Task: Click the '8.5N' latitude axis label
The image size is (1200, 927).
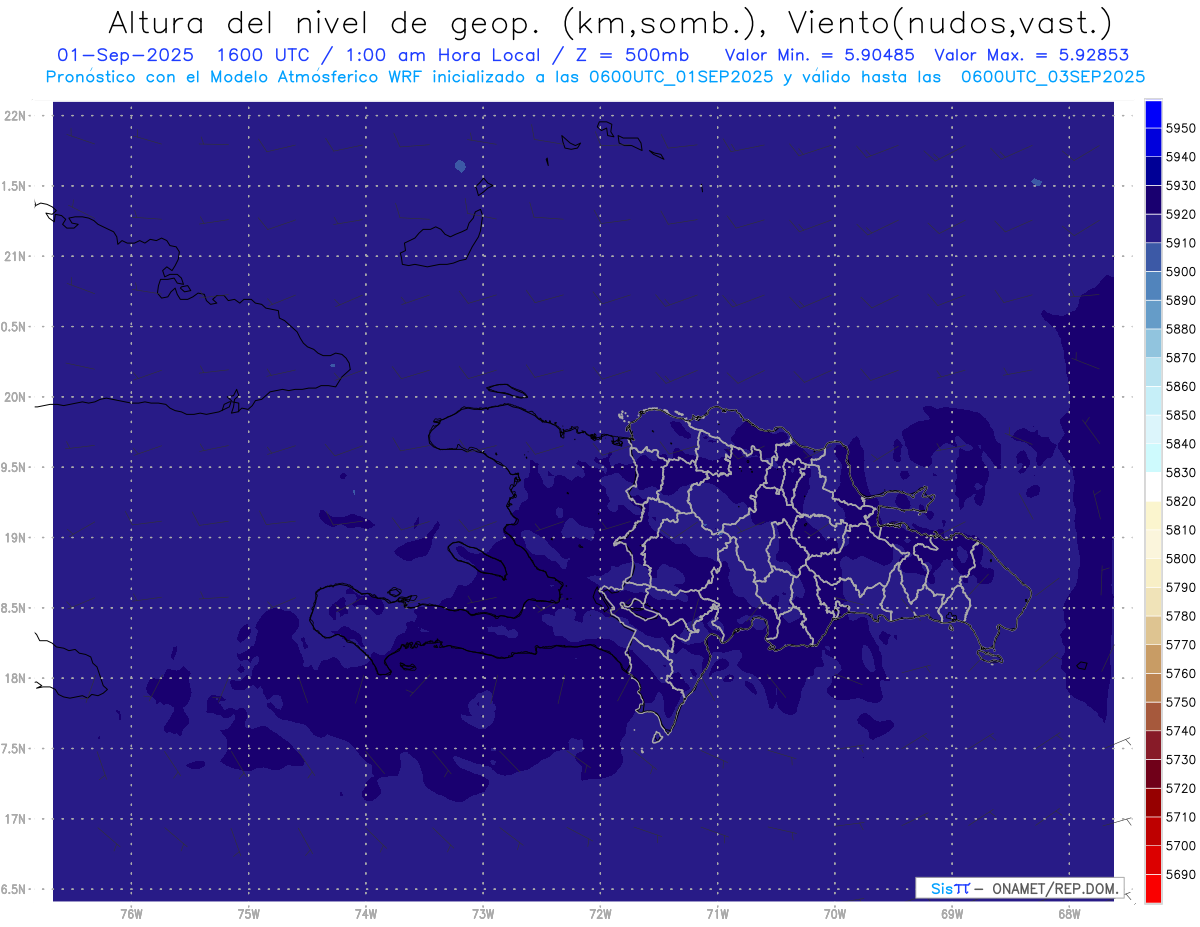Action: [15, 608]
